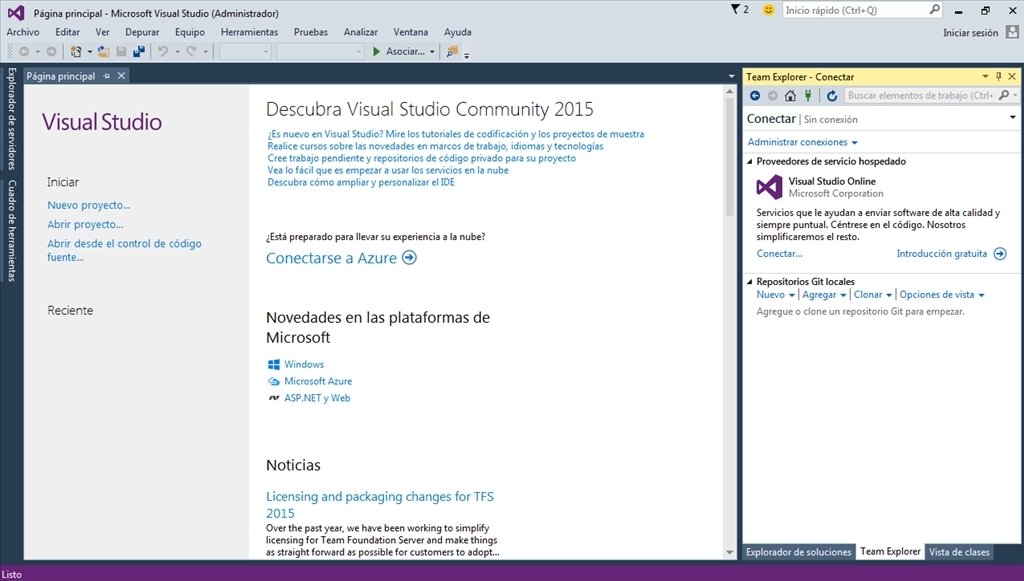Click the start page scrollbar down arrow

pyautogui.click(x=729, y=553)
